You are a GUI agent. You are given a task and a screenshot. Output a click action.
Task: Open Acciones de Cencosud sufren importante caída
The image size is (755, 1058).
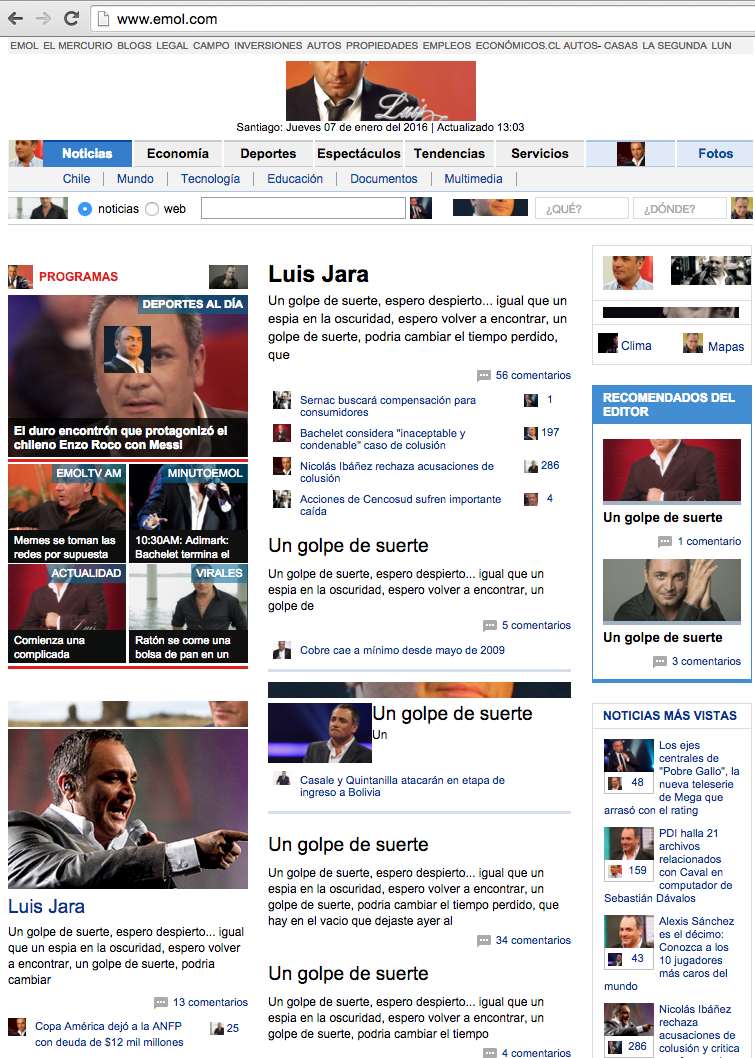point(401,505)
